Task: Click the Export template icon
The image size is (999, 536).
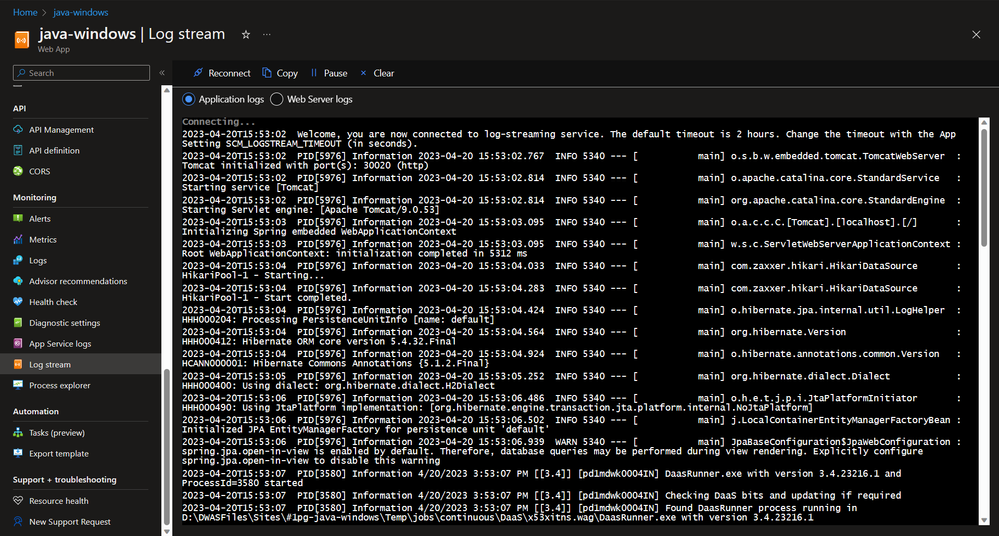Action: pyautogui.click(x=18, y=453)
